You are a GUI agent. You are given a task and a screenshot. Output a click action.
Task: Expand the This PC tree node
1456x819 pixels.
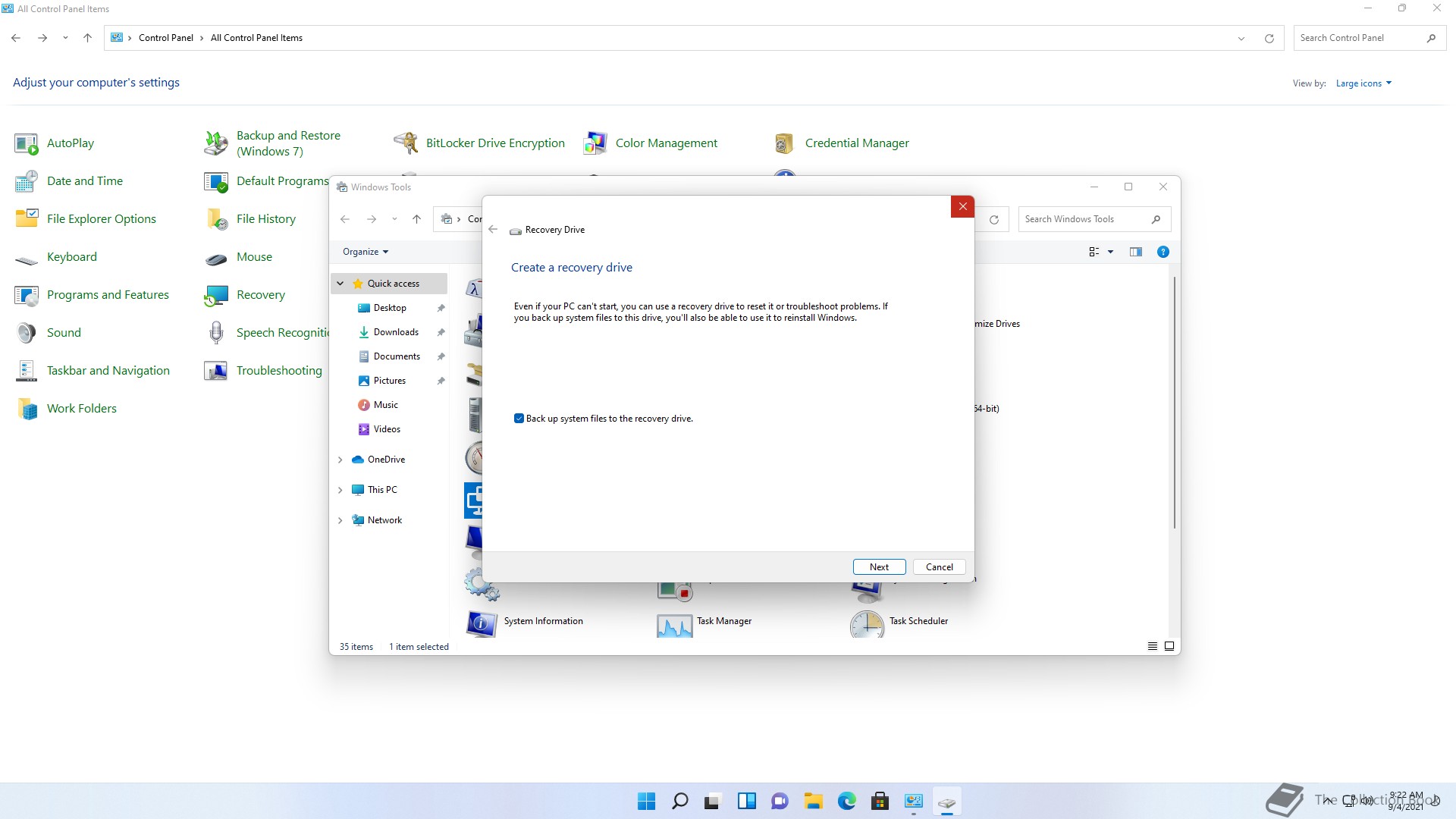[340, 490]
